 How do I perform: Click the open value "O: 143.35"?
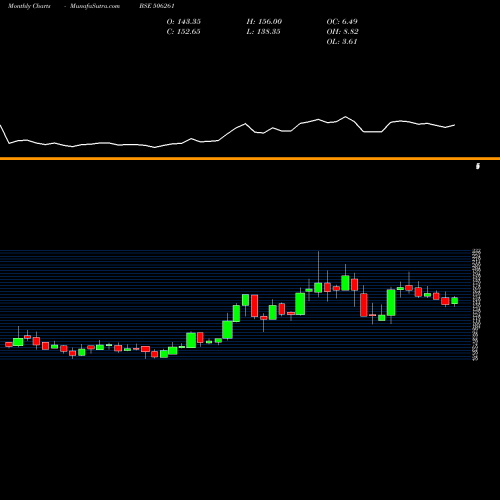click(x=184, y=22)
